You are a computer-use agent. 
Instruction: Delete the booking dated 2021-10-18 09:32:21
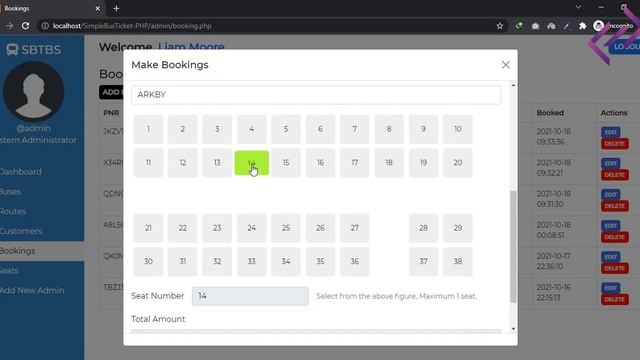tap(614, 175)
